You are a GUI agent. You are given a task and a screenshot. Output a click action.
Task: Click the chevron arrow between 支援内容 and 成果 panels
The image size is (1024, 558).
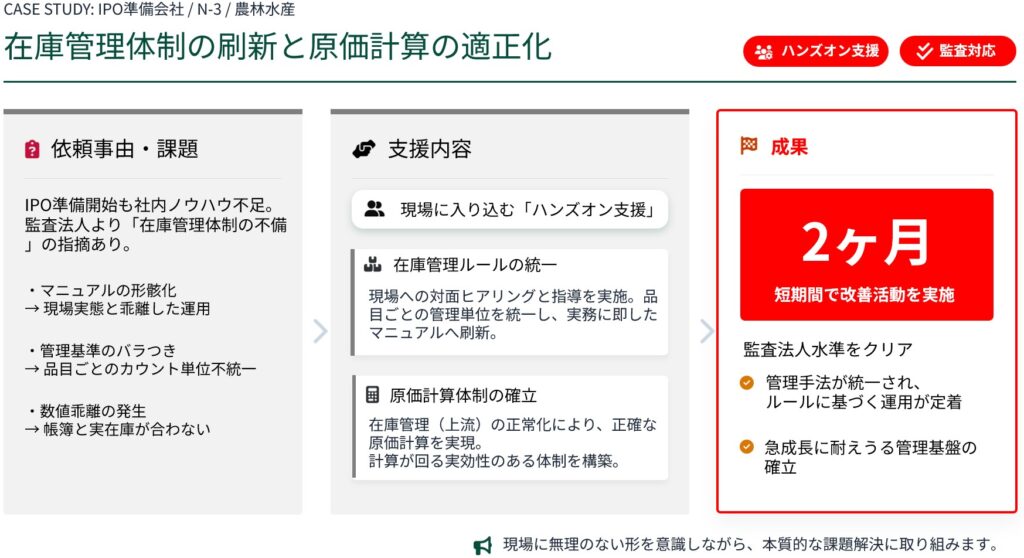pos(706,331)
